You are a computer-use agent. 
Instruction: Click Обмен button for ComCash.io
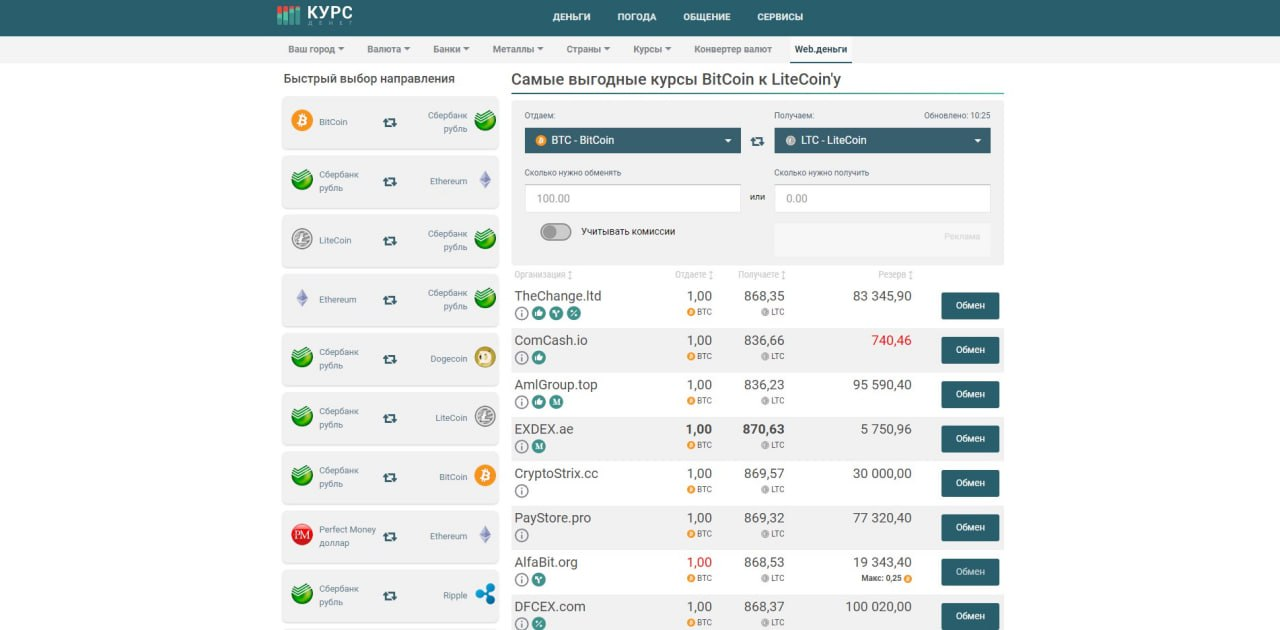[x=970, y=350]
